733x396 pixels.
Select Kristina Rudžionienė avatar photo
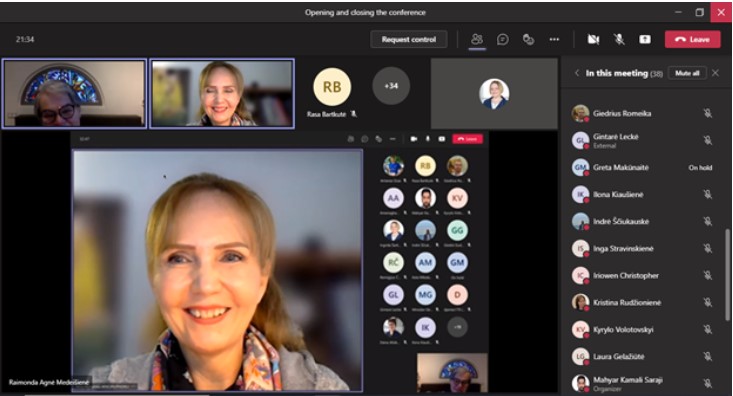[x=580, y=302]
